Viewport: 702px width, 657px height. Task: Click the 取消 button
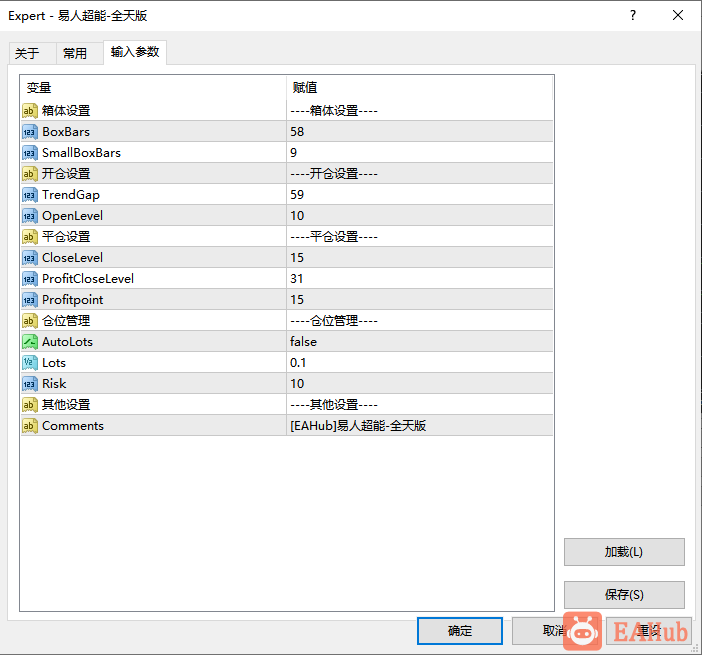554,631
